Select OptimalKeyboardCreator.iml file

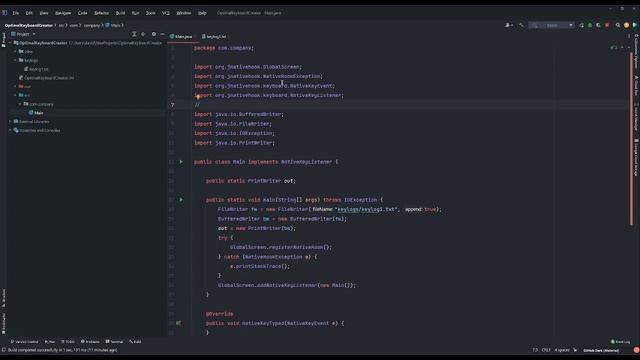pyautogui.click(x=46, y=78)
